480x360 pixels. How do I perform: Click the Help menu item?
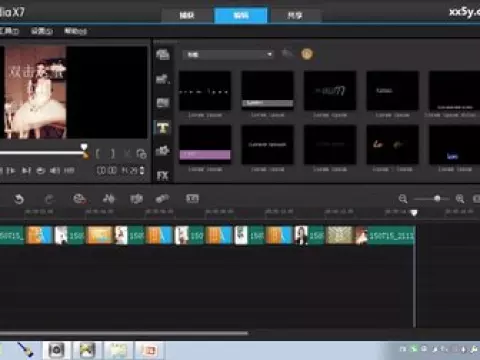click(75, 31)
